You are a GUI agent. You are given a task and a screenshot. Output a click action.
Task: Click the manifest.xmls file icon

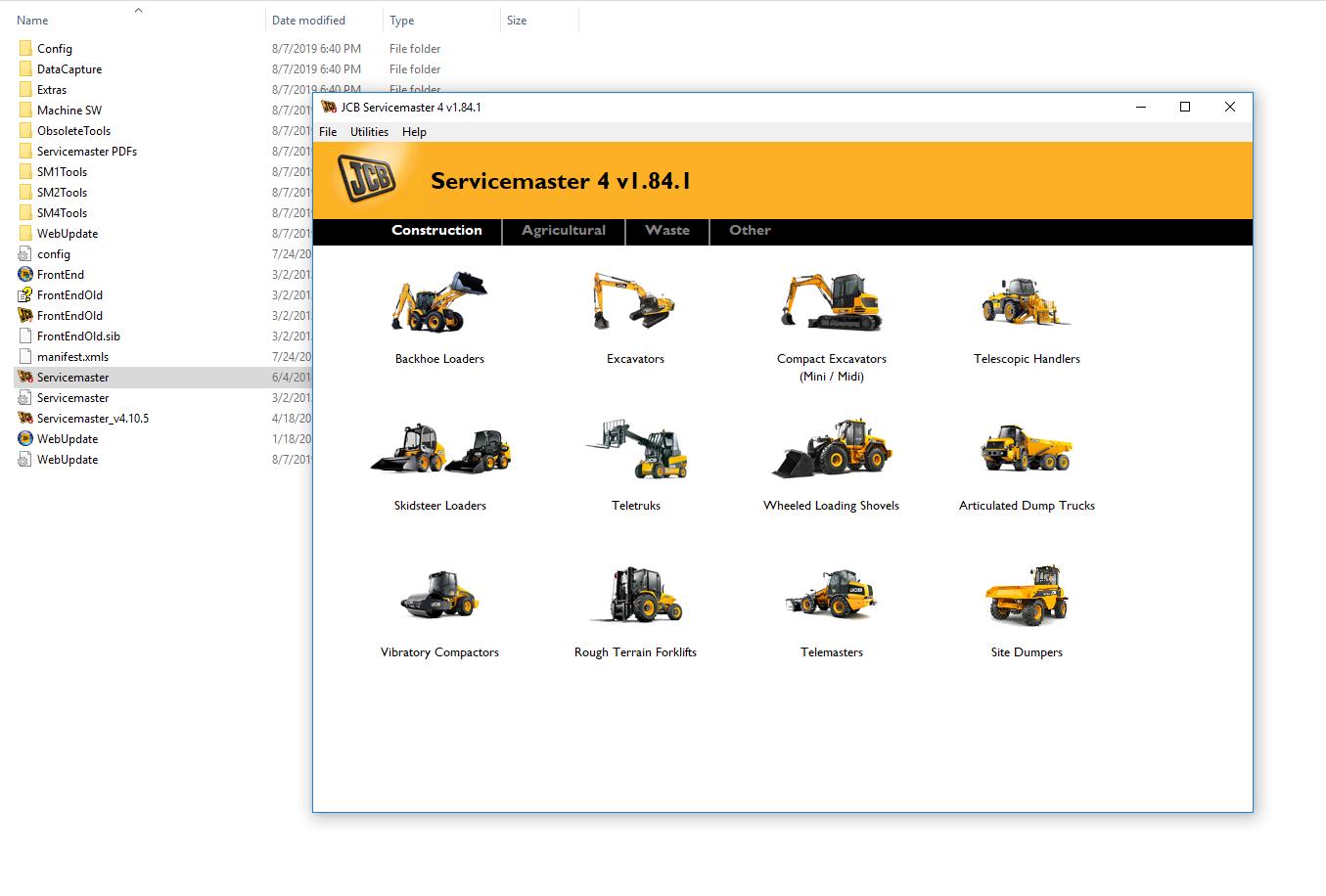pos(25,356)
